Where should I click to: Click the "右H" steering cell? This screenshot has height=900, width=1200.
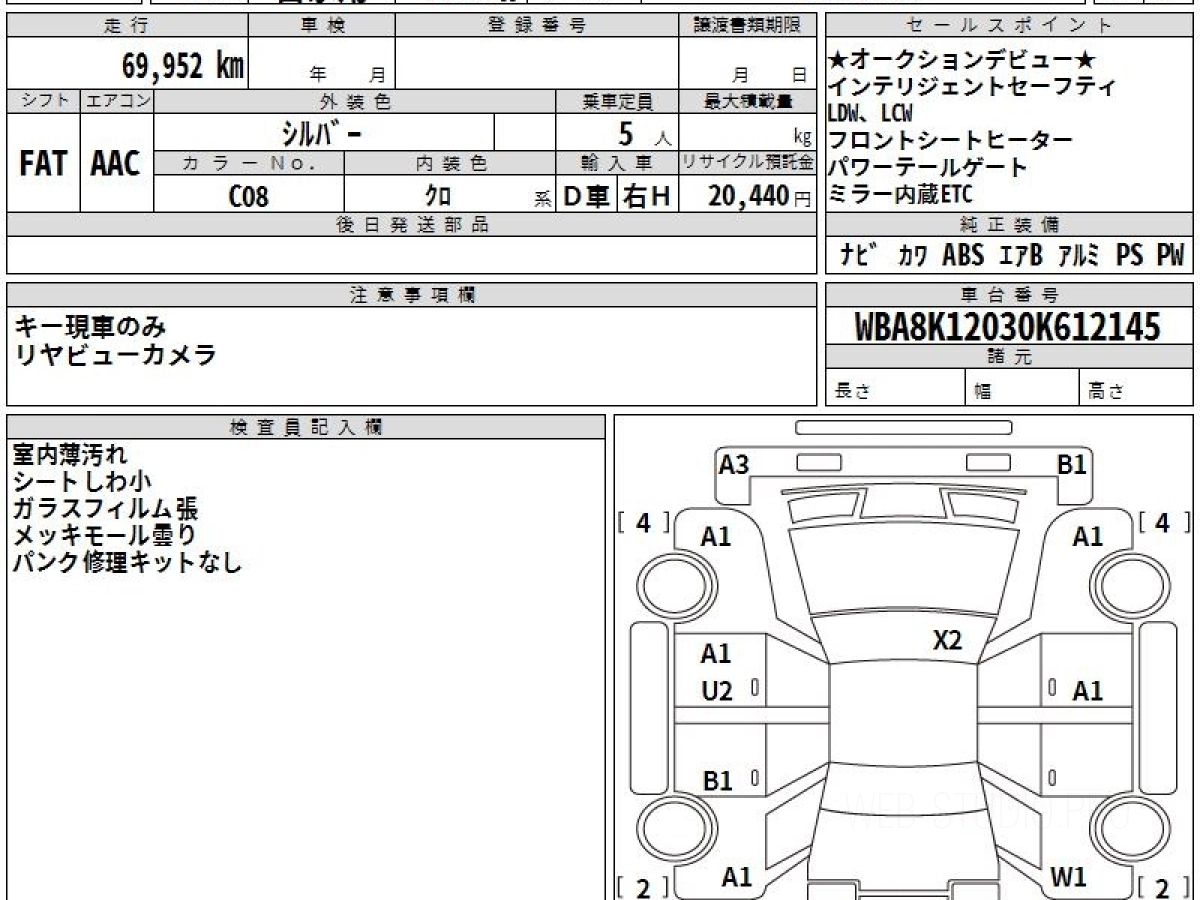point(648,196)
